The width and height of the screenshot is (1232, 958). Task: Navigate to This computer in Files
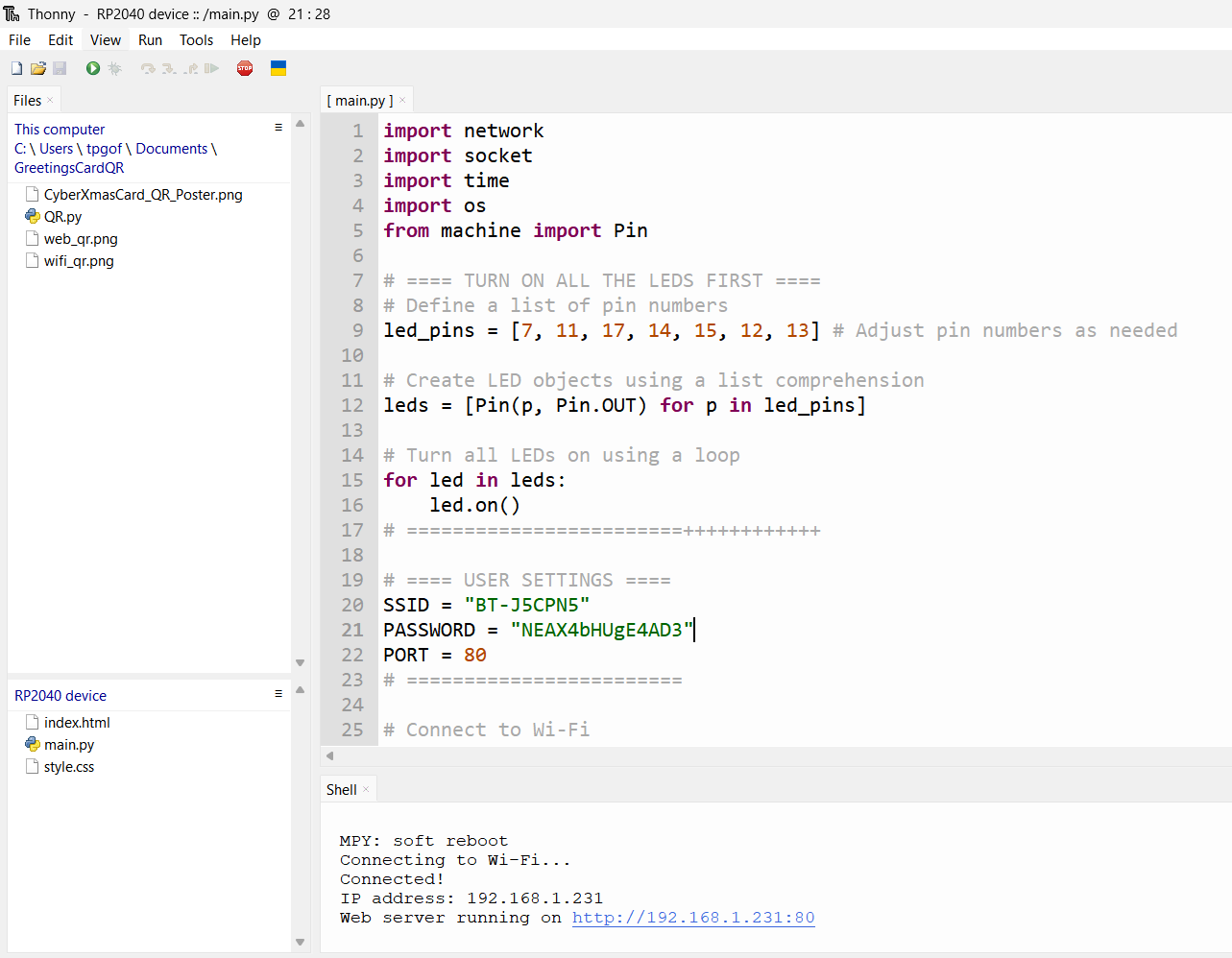(x=60, y=130)
